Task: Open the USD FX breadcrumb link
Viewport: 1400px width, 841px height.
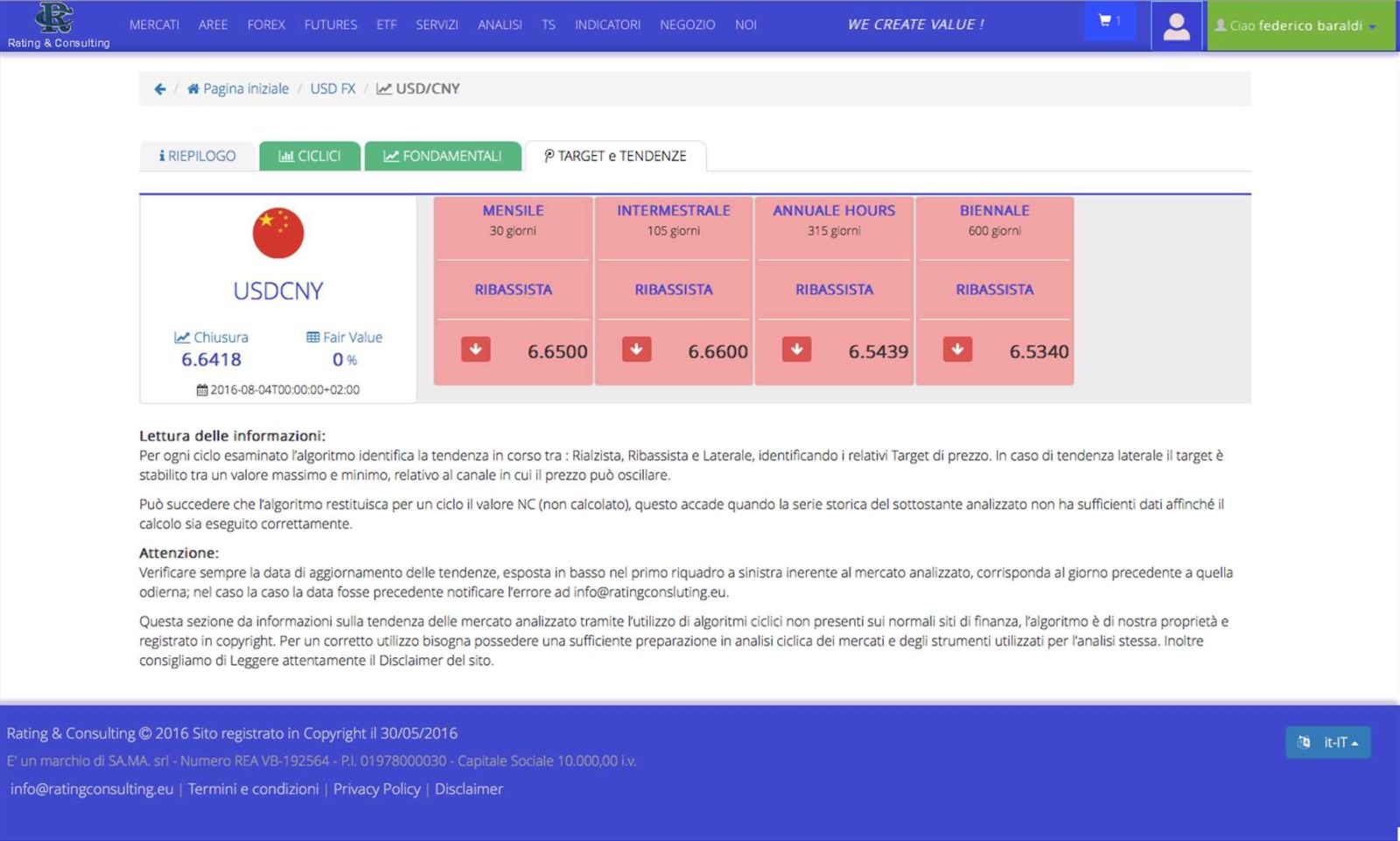Action: tap(332, 88)
